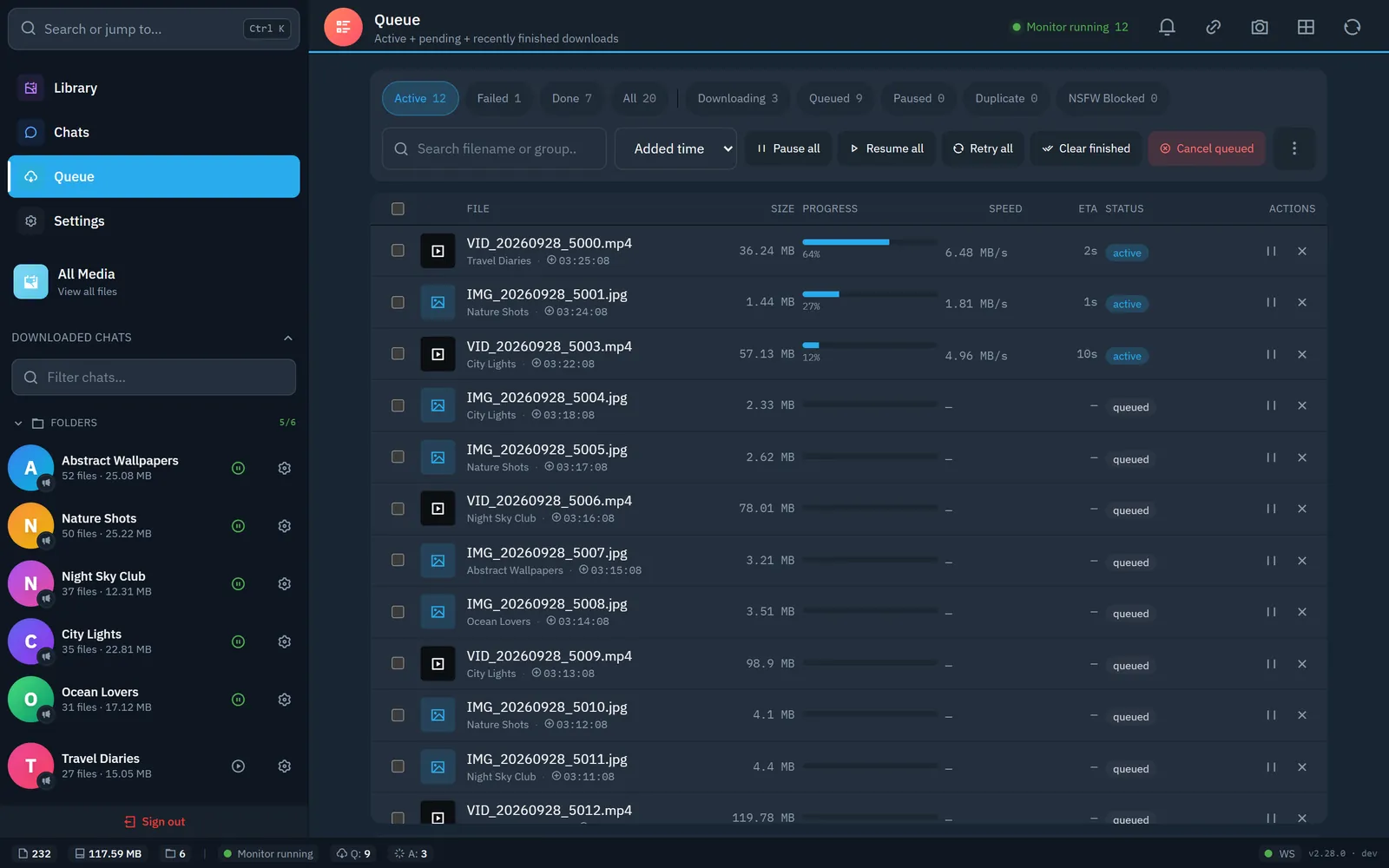The image size is (1389, 868).
Task: Click image file icon of IMG_20260928_5010.jpg
Action: 438,715
